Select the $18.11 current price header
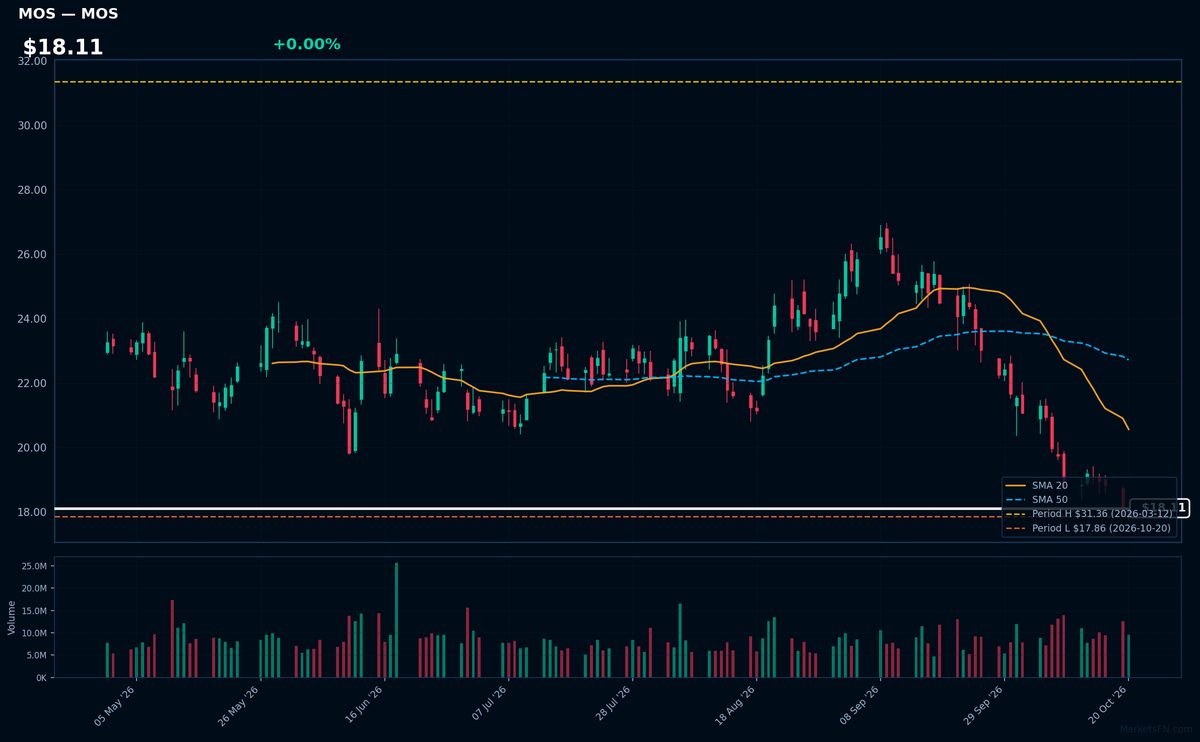Image resolution: width=1200 pixels, height=742 pixels. (x=63, y=47)
